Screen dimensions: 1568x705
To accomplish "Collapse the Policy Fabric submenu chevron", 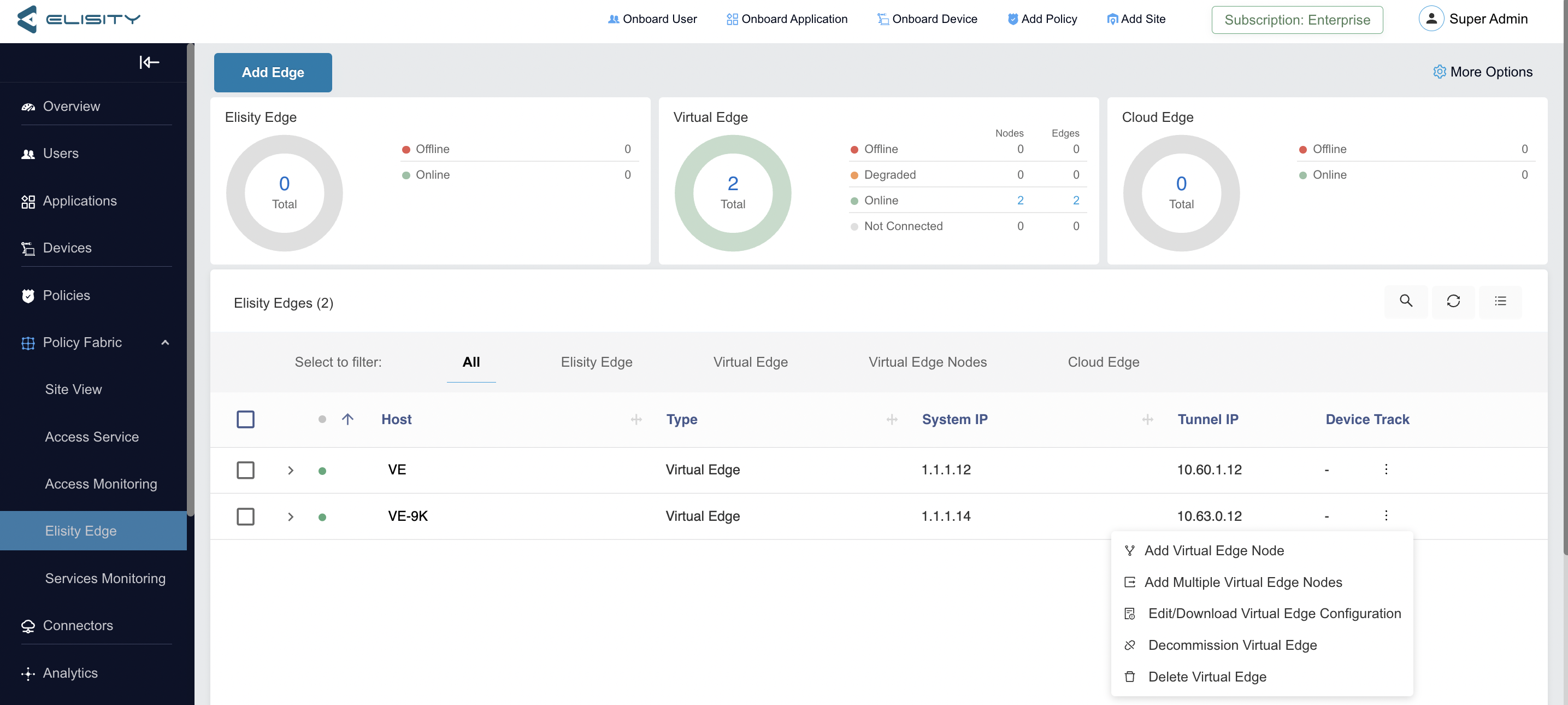I will 165,343.
